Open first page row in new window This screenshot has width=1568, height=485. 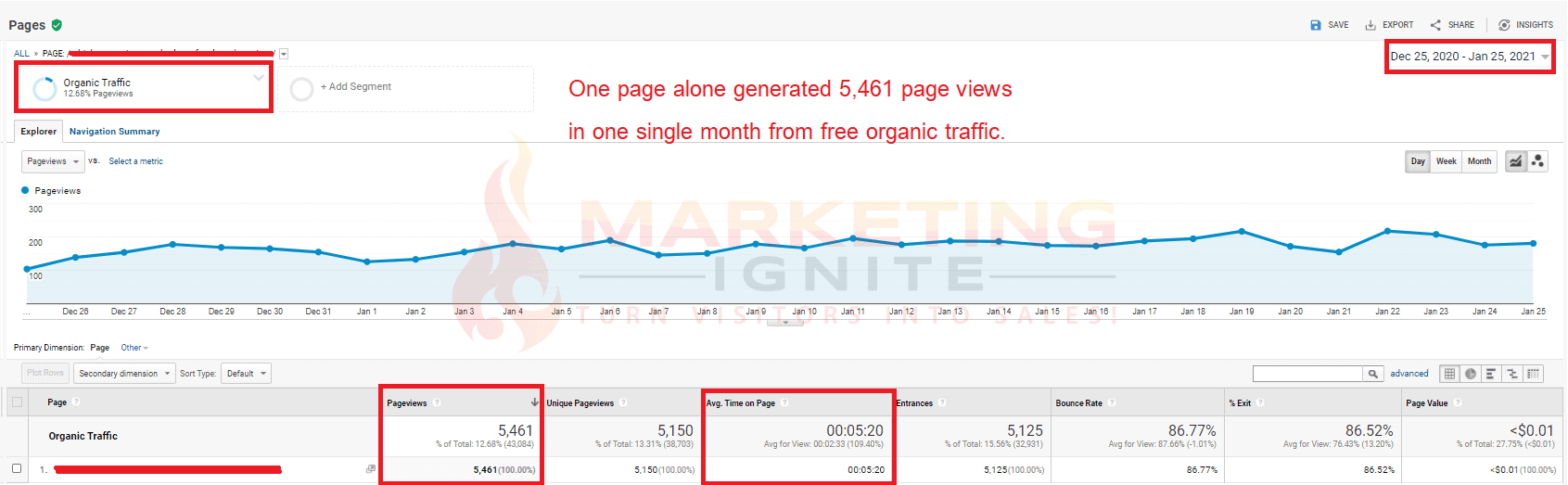tap(371, 469)
